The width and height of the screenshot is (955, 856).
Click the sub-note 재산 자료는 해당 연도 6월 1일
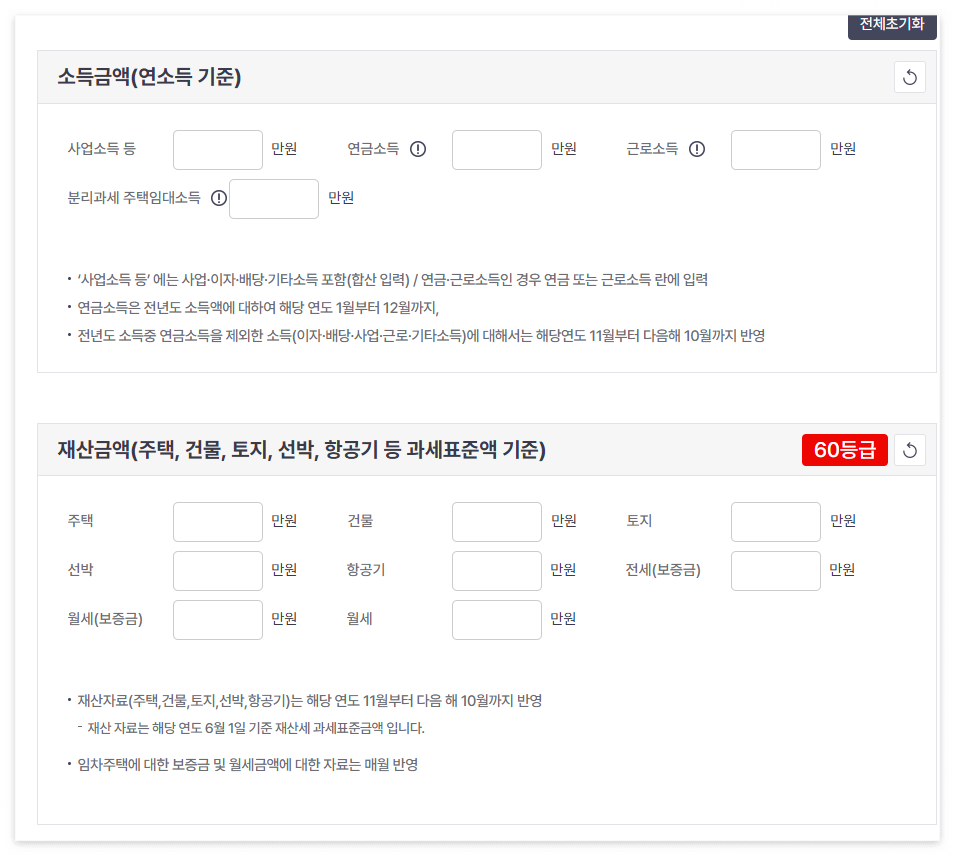[256, 728]
